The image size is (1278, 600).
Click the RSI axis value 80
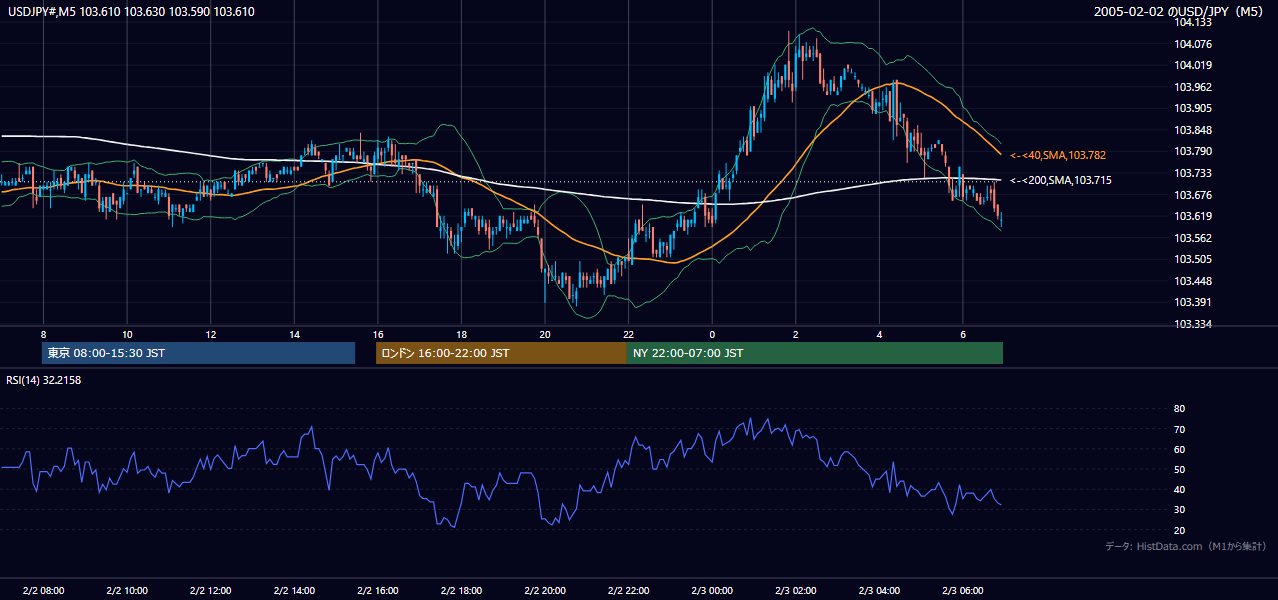(x=1180, y=409)
